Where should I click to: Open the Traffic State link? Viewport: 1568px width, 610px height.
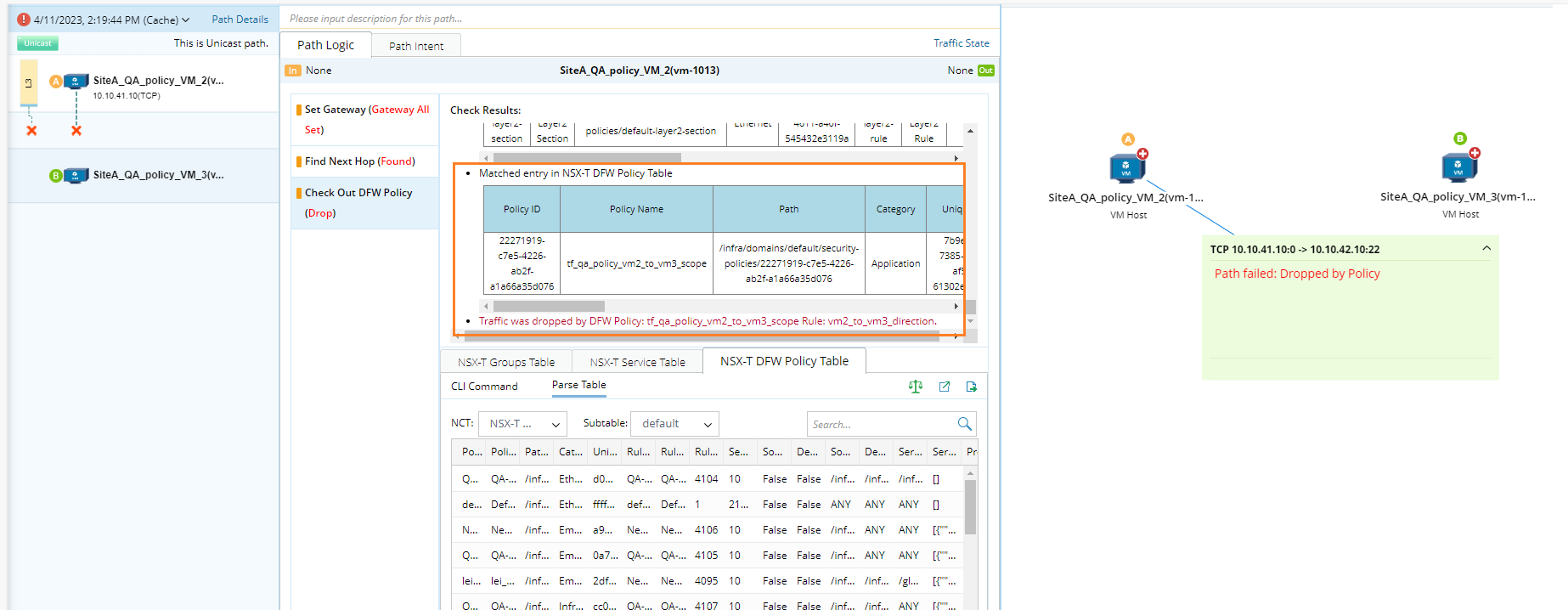[962, 43]
